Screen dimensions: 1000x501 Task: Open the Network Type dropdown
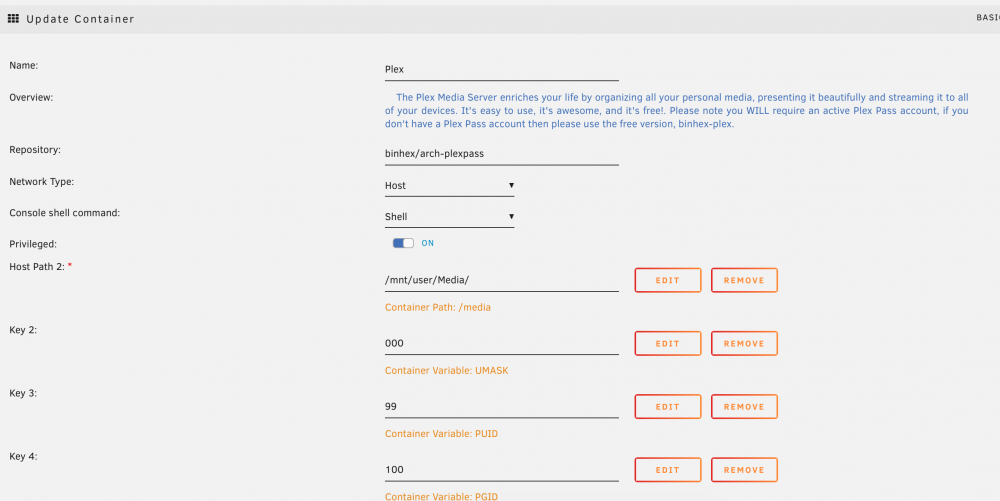[450, 185]
